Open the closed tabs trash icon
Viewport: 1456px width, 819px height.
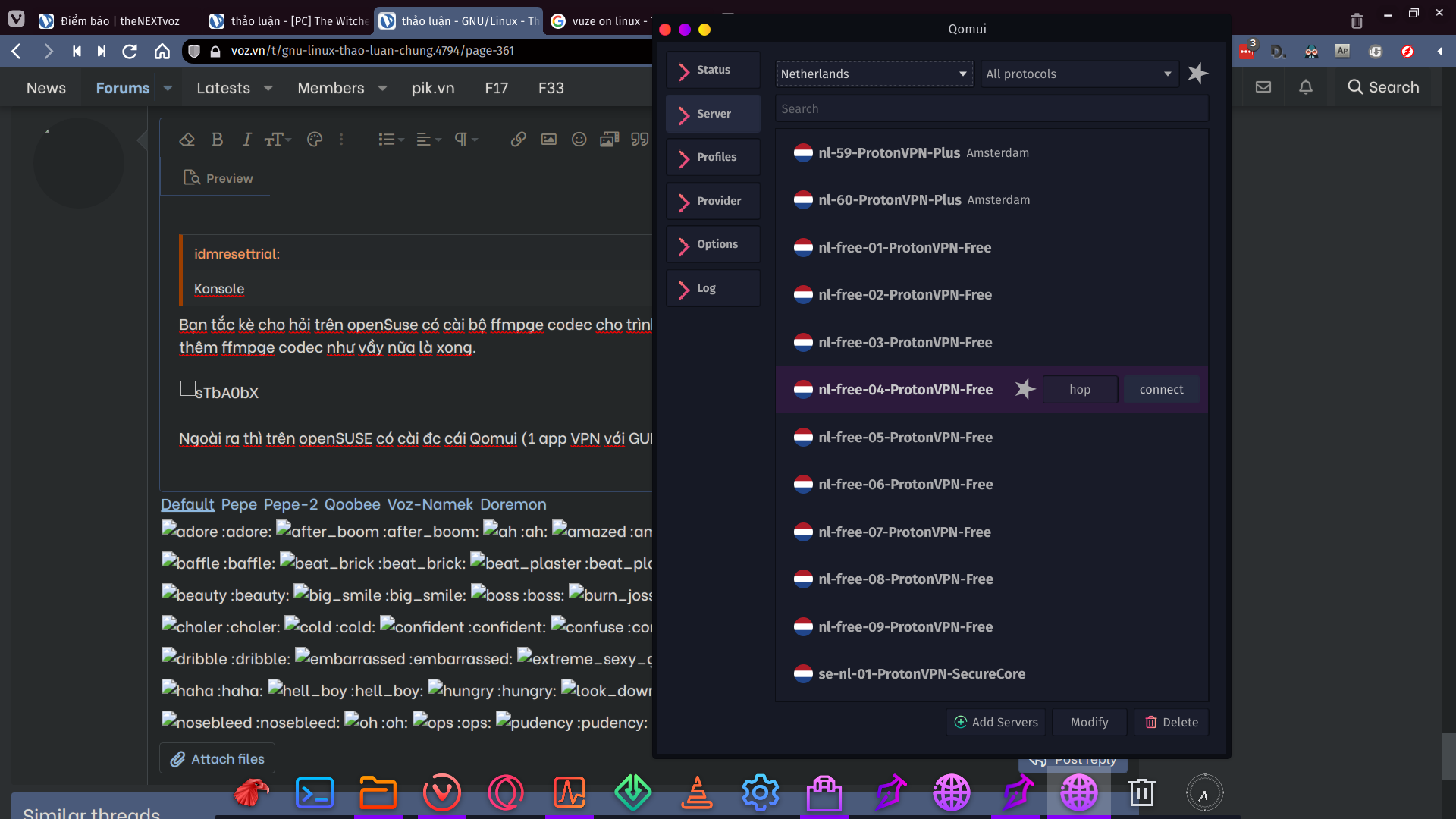(x=1357, y=20)
